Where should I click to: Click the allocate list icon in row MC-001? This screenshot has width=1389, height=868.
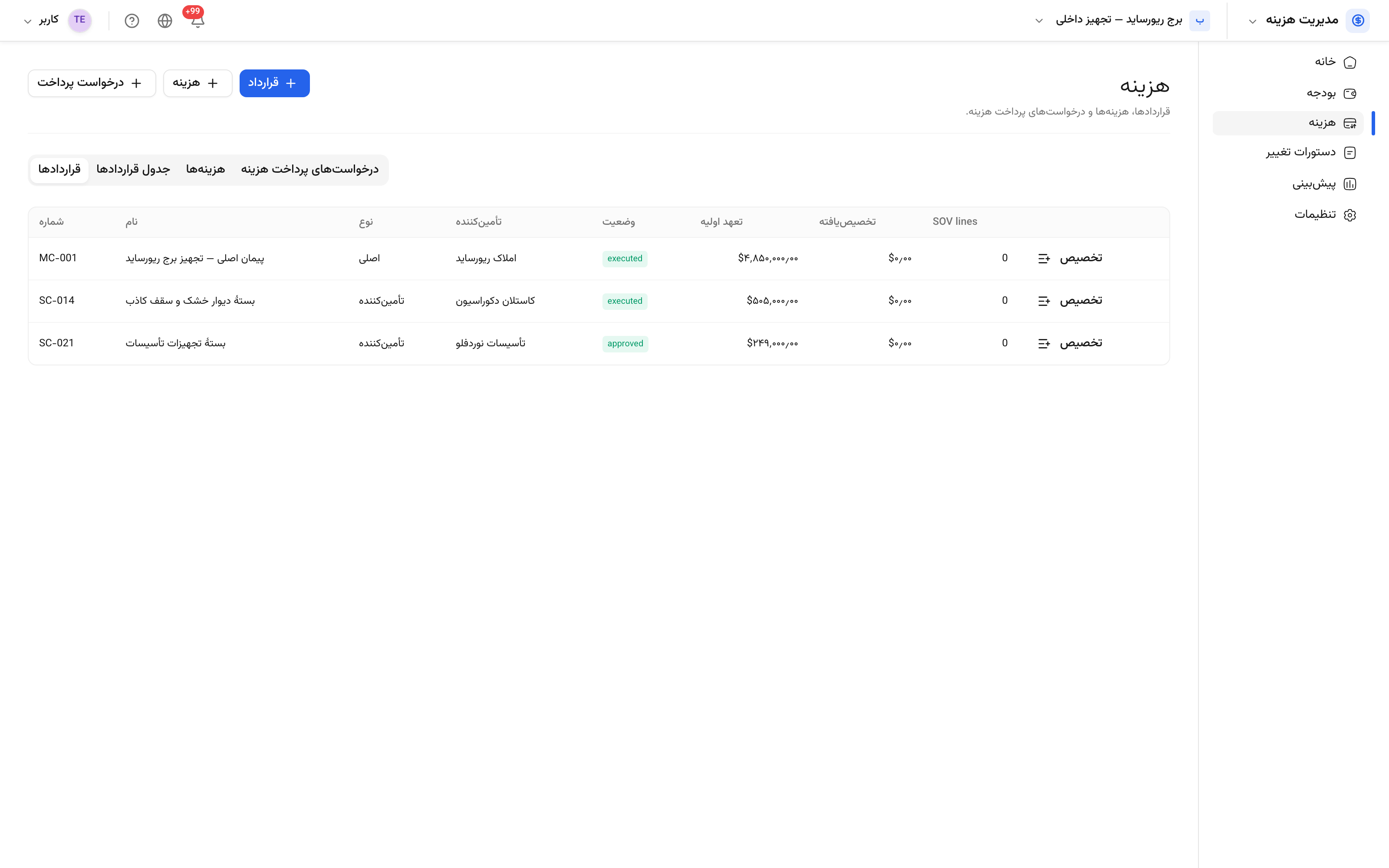1044,259
